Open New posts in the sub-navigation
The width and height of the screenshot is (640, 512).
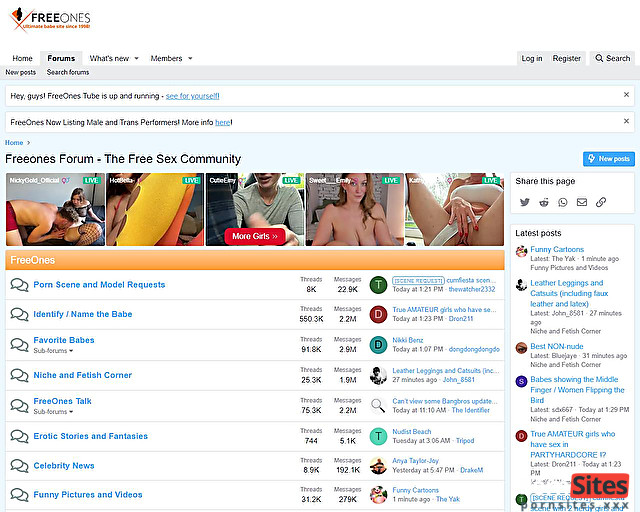[20, 72]
